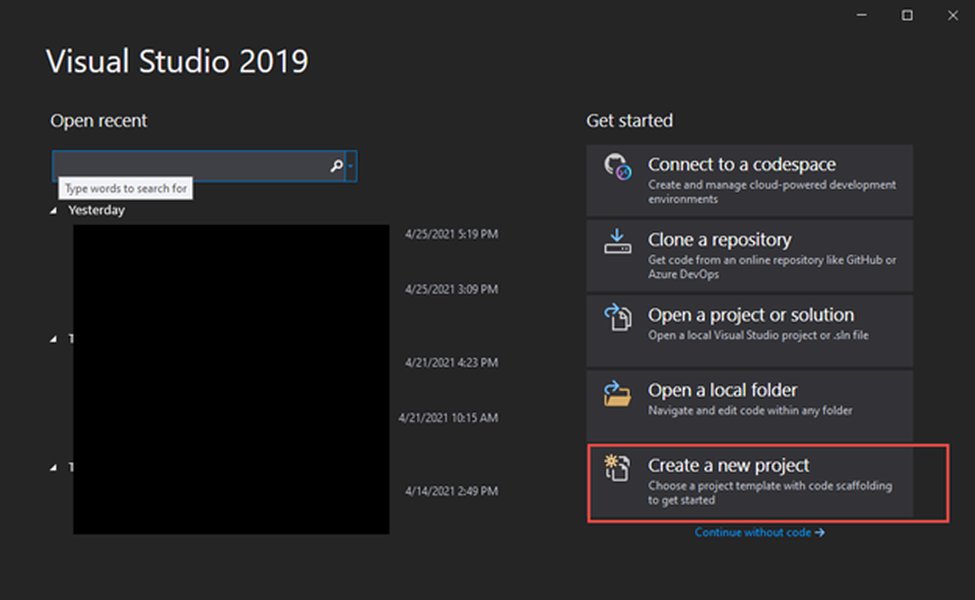Viewport: 975px width, 600px height.
Task: Select the Open a project or solution title
Action: [x=751, y=315]
